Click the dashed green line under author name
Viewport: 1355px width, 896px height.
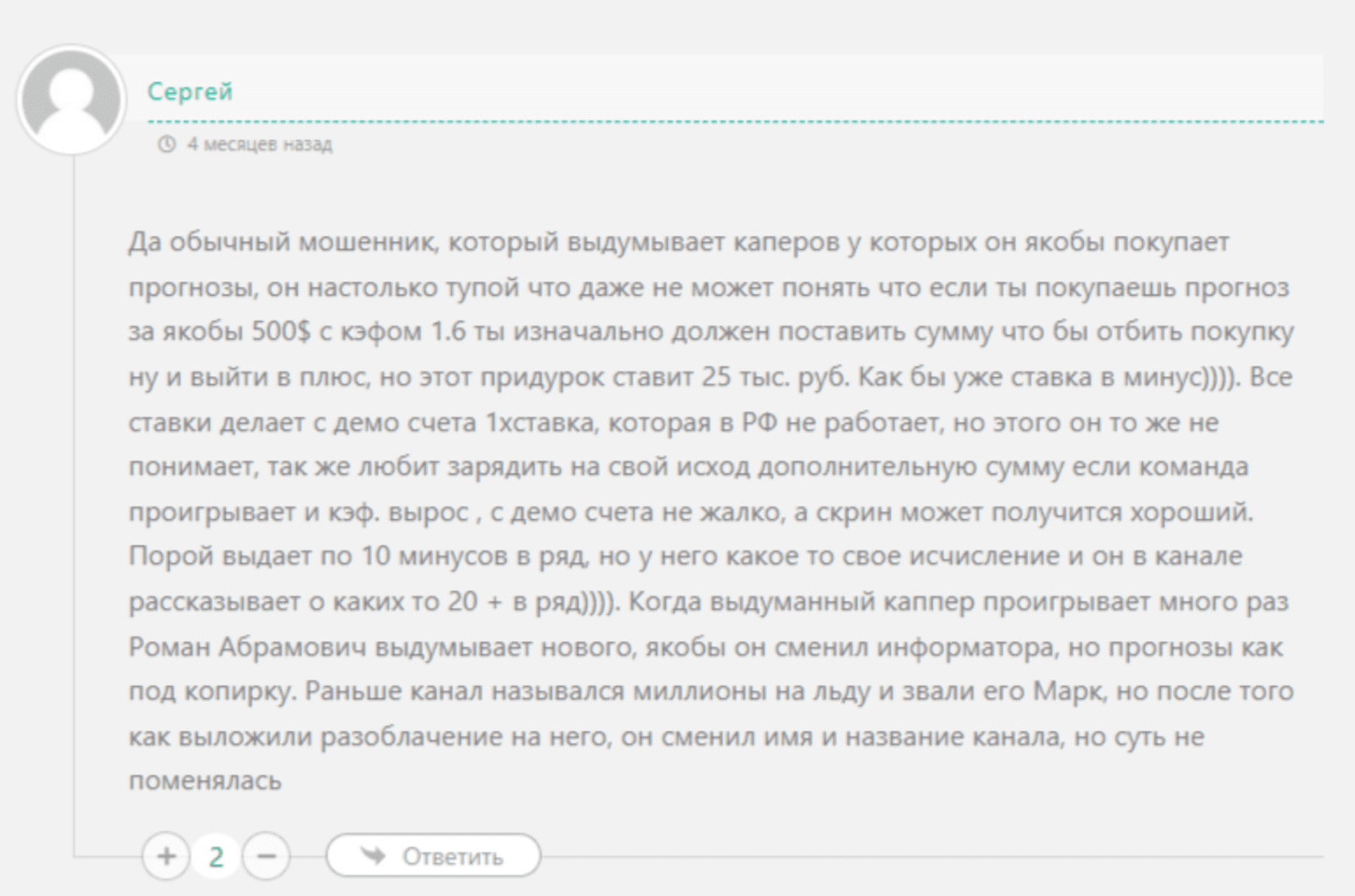point(728,122)
